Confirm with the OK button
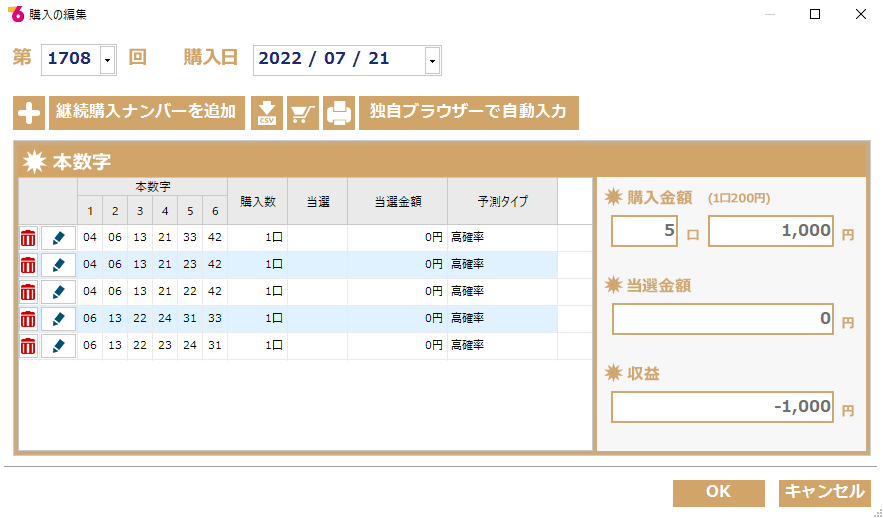Image resolution: width=883 pixels, height=518 pixels. click(719, 493)
